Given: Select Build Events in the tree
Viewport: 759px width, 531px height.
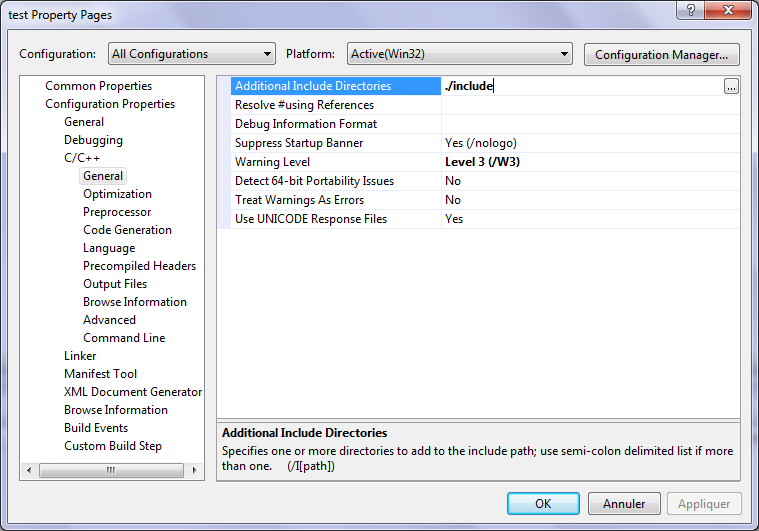Looking at the screenshot, I should [96, 428].
